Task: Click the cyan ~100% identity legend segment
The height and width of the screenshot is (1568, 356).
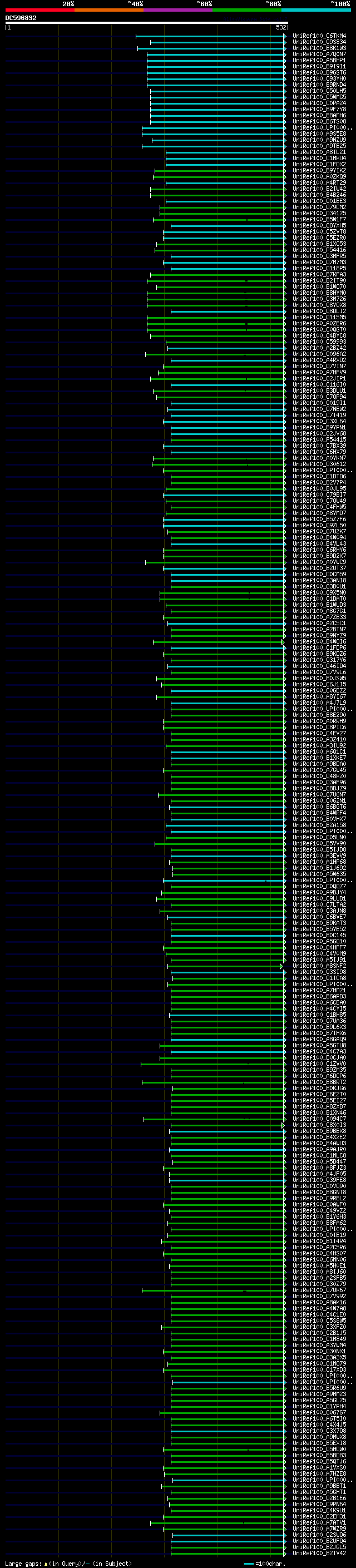Action: click(x=317, y=10)
